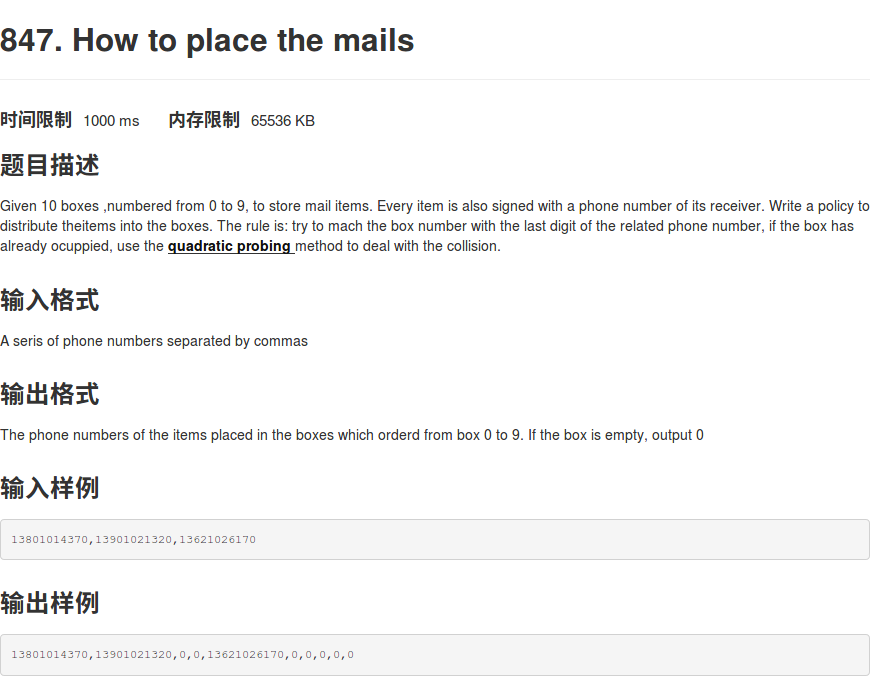
Task: Click the sample output code box
Action: (434, 655)
